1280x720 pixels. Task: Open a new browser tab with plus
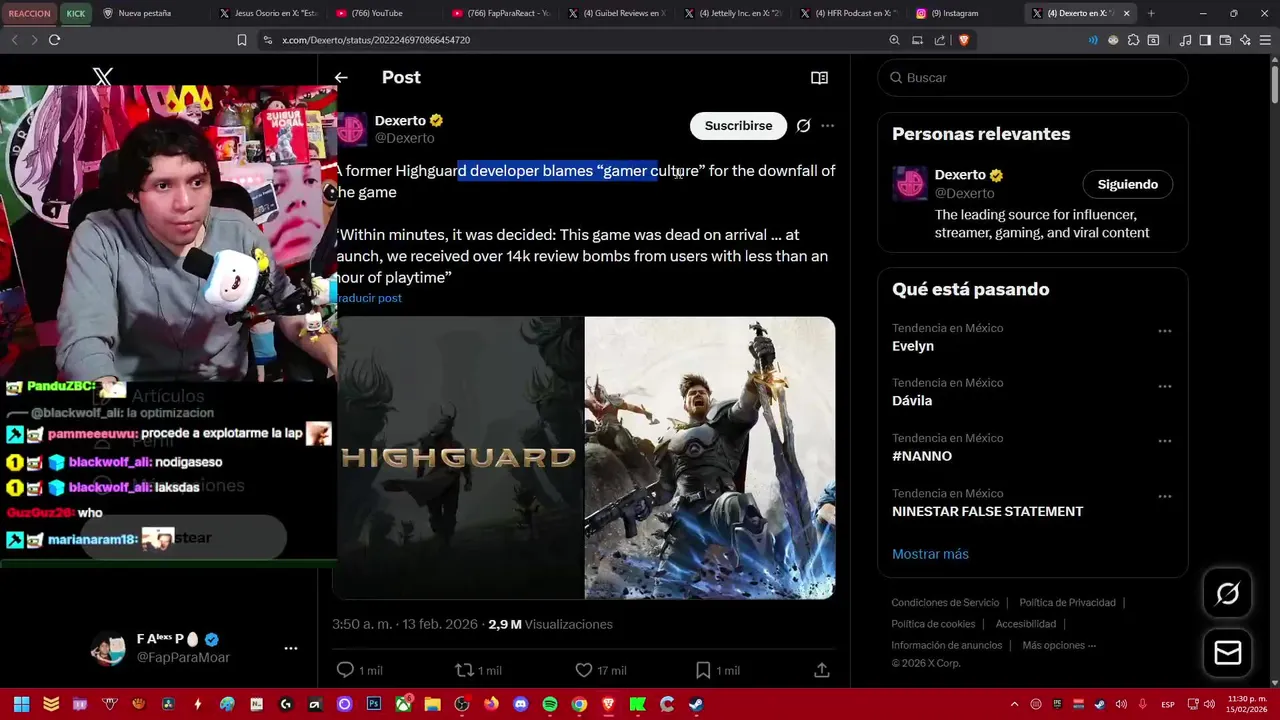coord(1151,13)
